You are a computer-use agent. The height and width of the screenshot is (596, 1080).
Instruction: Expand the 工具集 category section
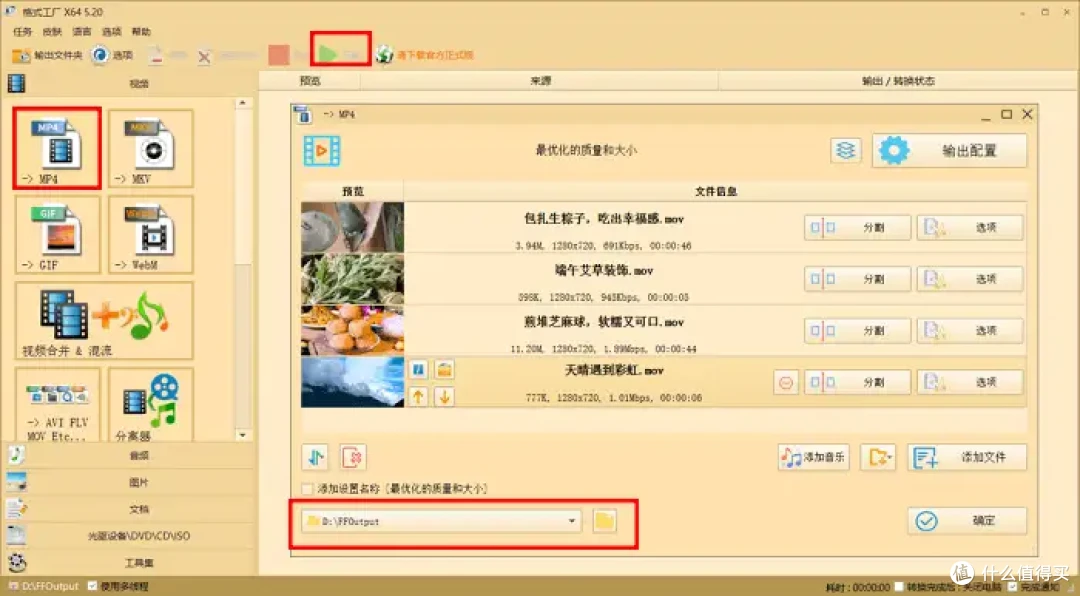coord(129,562)
